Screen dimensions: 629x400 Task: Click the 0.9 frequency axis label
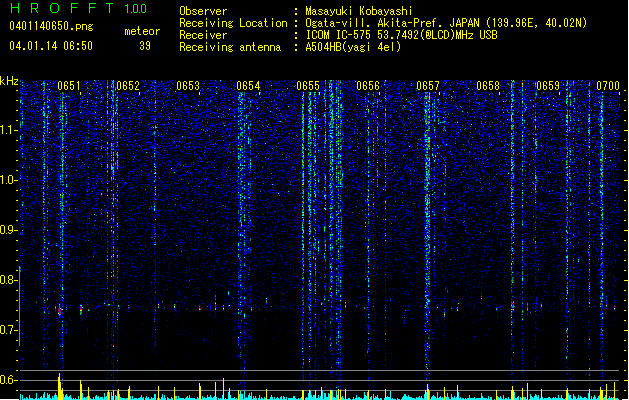coord(9,230)
